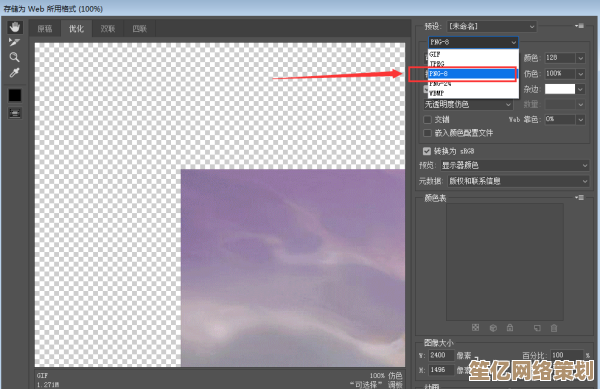Click the Web 靠色 0% field
The width and height of the screenshot is (600, 389).
click(x=560, y=119)
